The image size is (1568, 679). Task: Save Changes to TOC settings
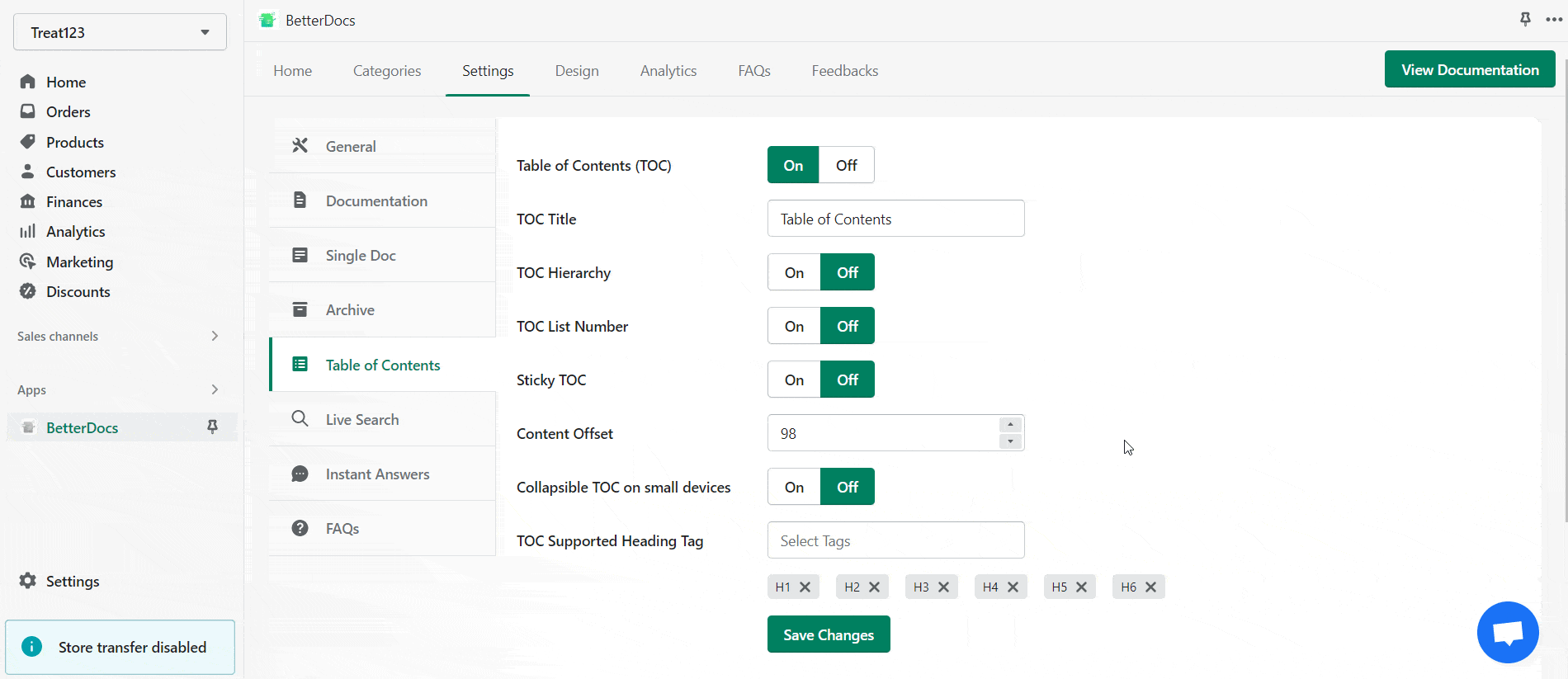tap(829, 634)
